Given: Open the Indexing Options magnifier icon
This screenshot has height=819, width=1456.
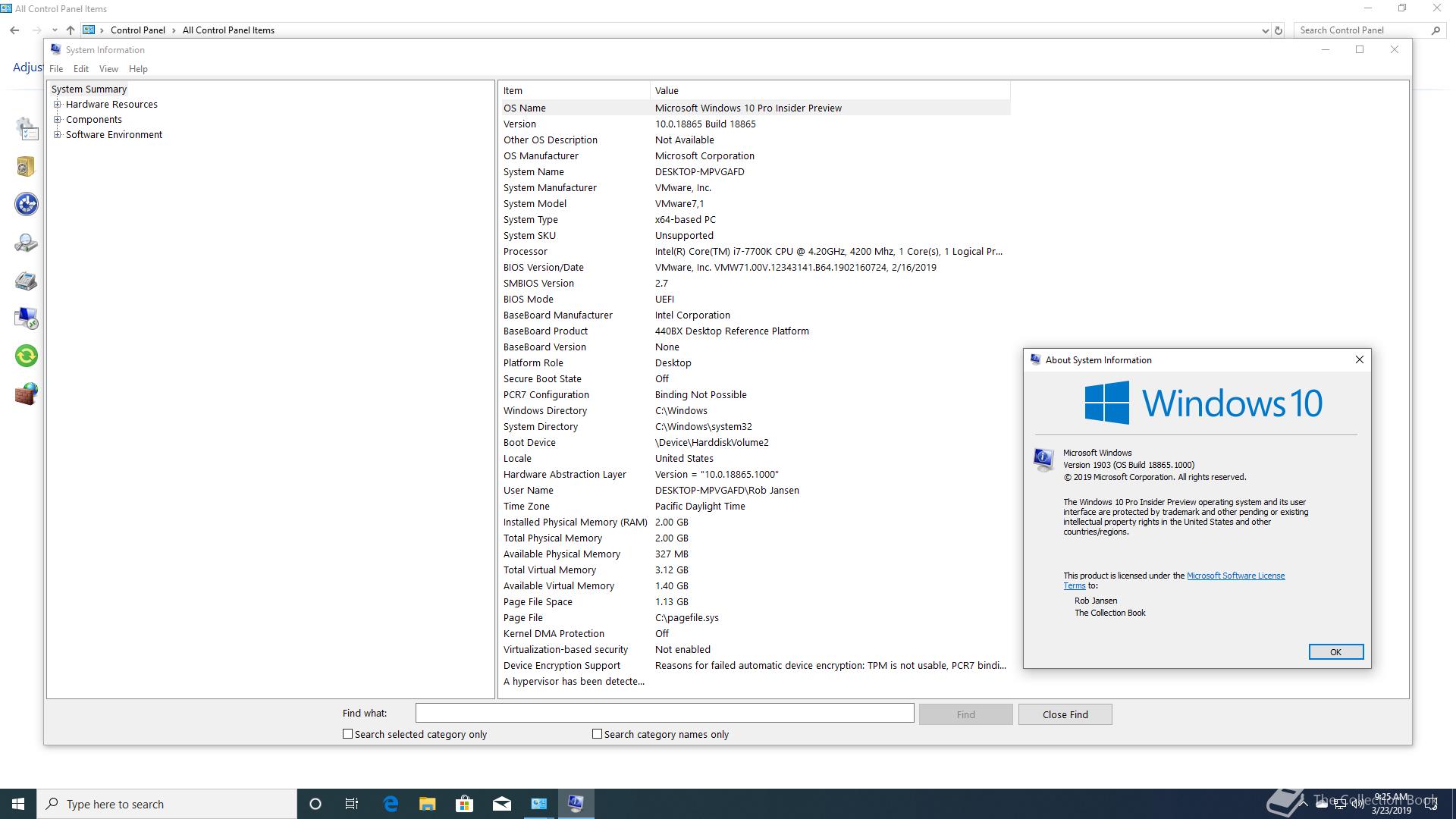Looking at the screenshot, I should pos(26,243).
